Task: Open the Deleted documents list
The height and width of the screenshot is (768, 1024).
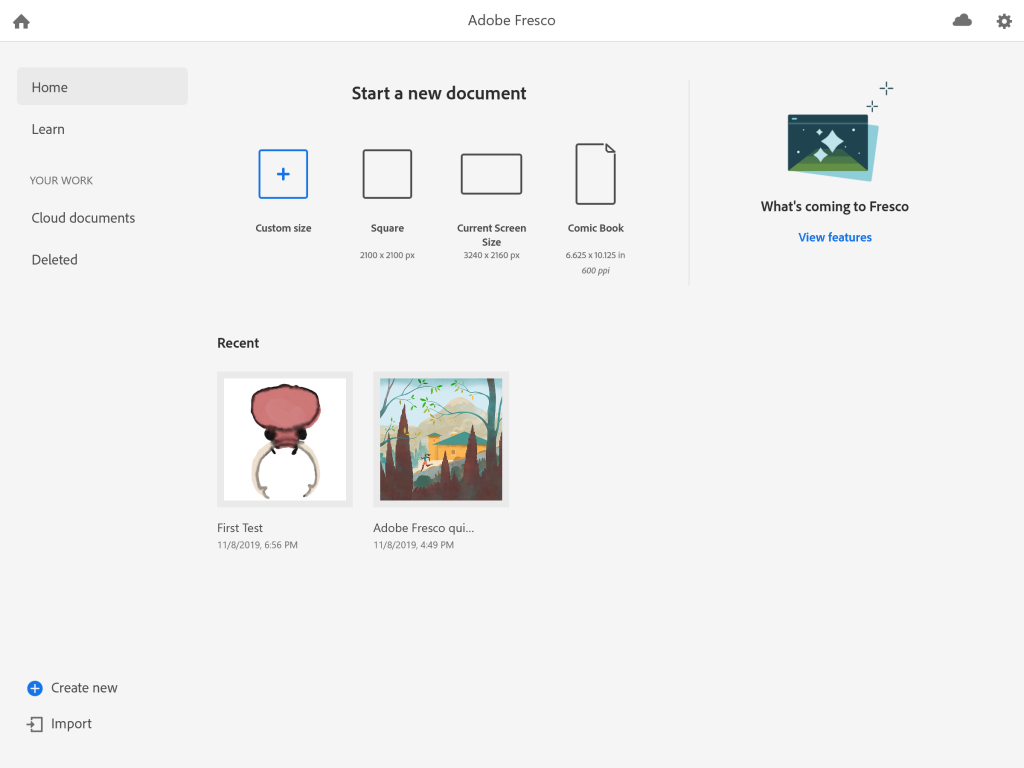Action: coord(55,260)
